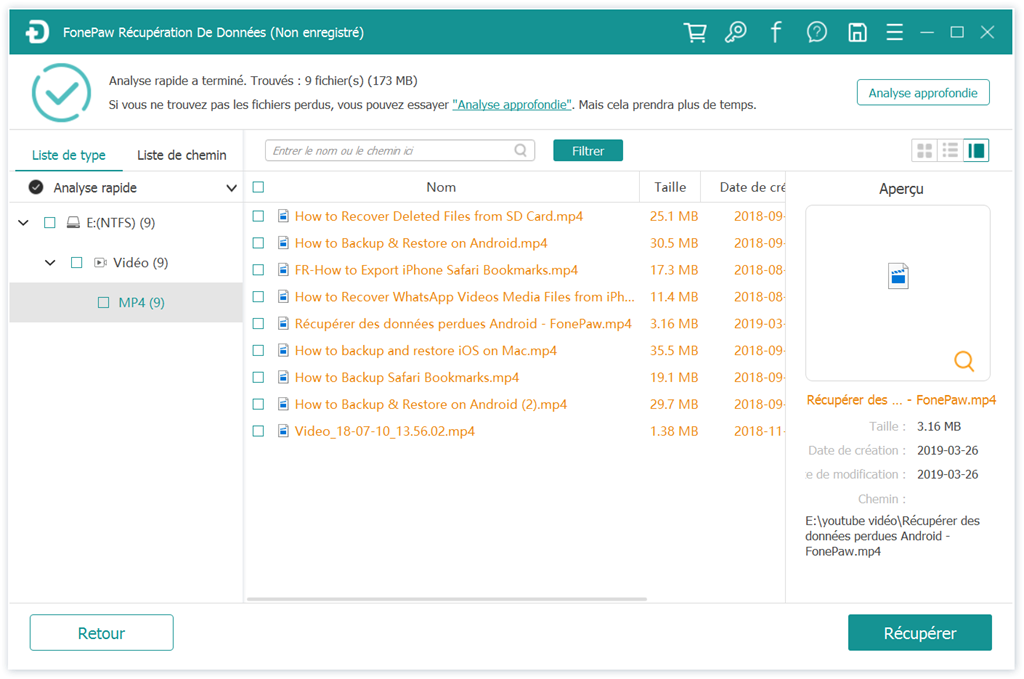Tick the MP4 (9) checkbox
1024x679 pixels.
[103, 302]
